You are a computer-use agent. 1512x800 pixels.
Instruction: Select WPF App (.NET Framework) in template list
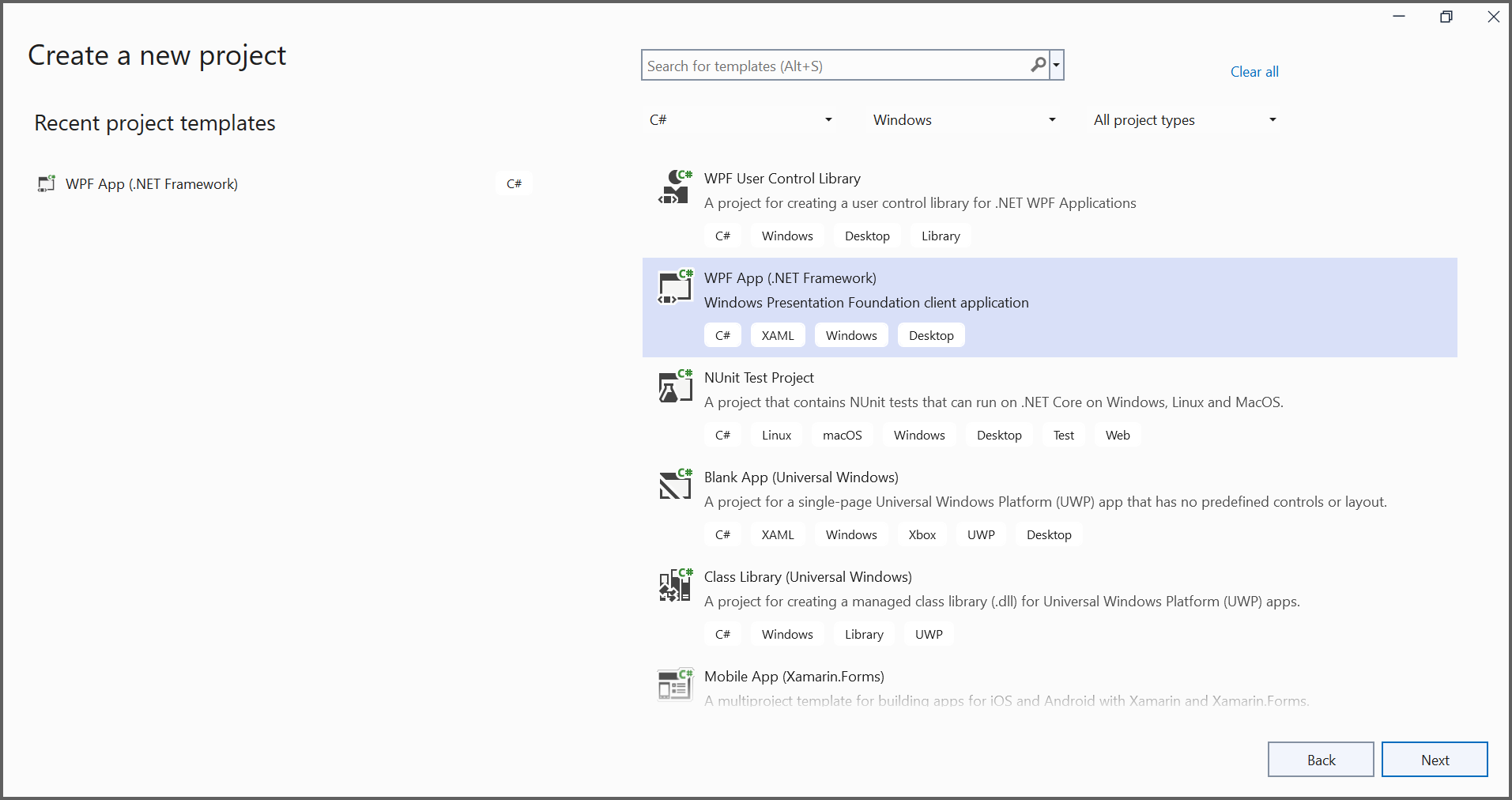click(1050, 308)
